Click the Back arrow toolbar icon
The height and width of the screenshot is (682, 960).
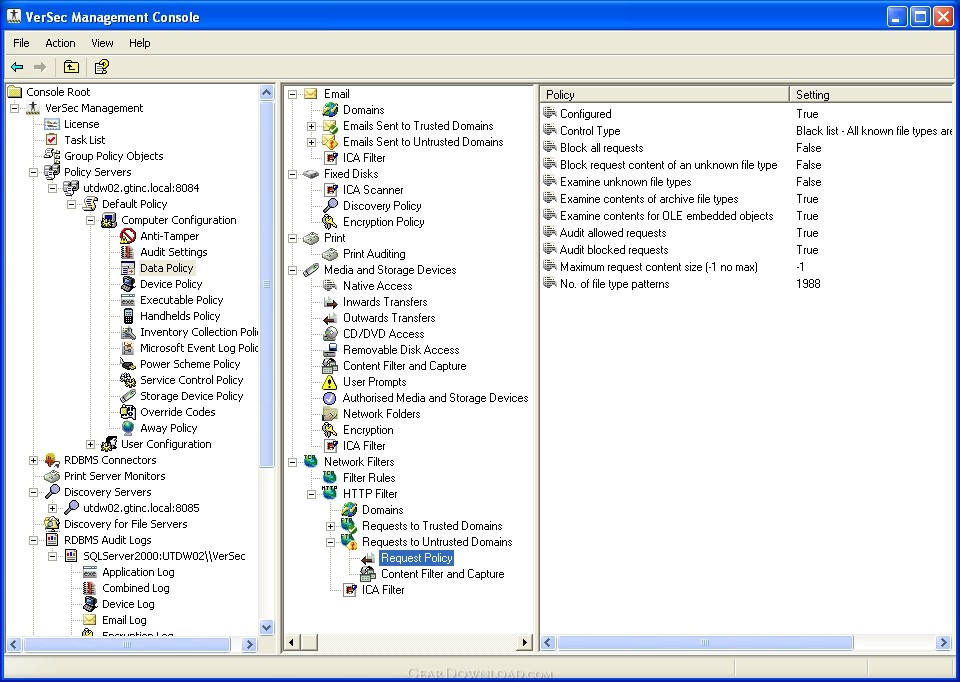point(17,67)
